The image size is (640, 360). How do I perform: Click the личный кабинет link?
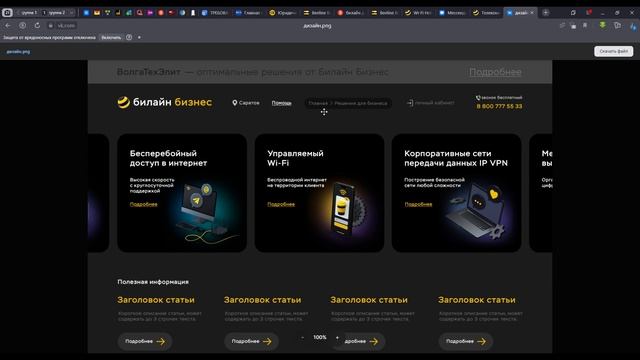[431, 103]
